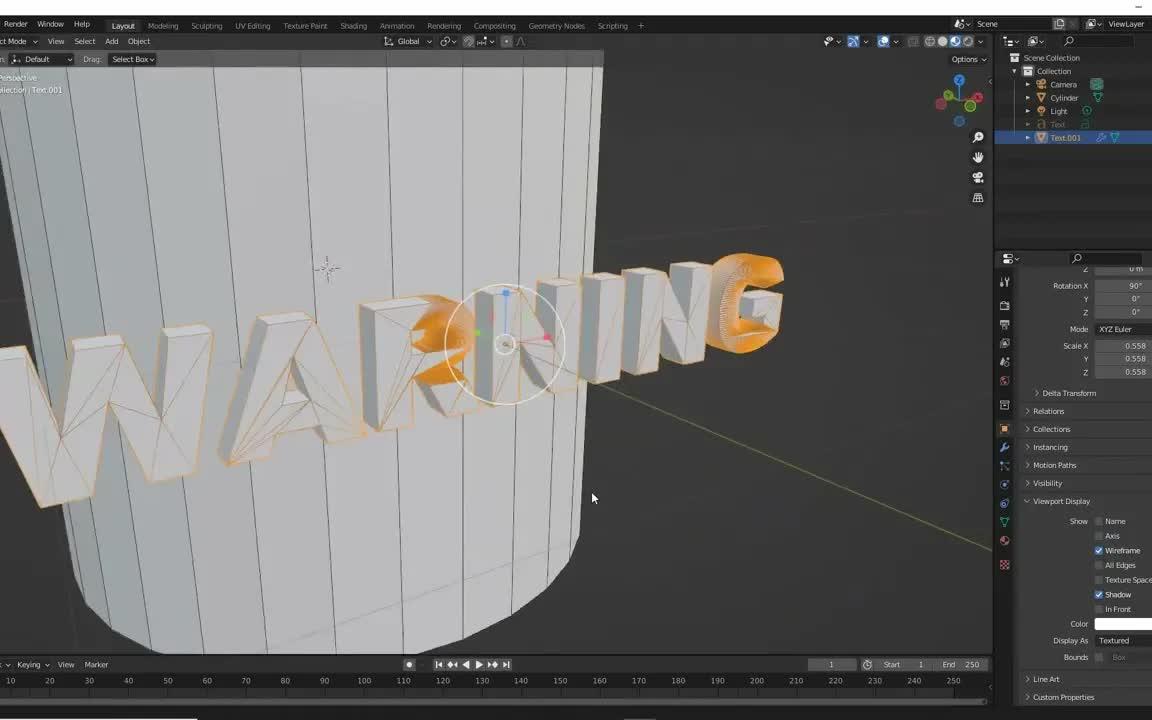Viewport: 1152px width, 720px height.
Task: Disable the Wireframe checkbox in Viewport Display
Action: point(1099,550)
